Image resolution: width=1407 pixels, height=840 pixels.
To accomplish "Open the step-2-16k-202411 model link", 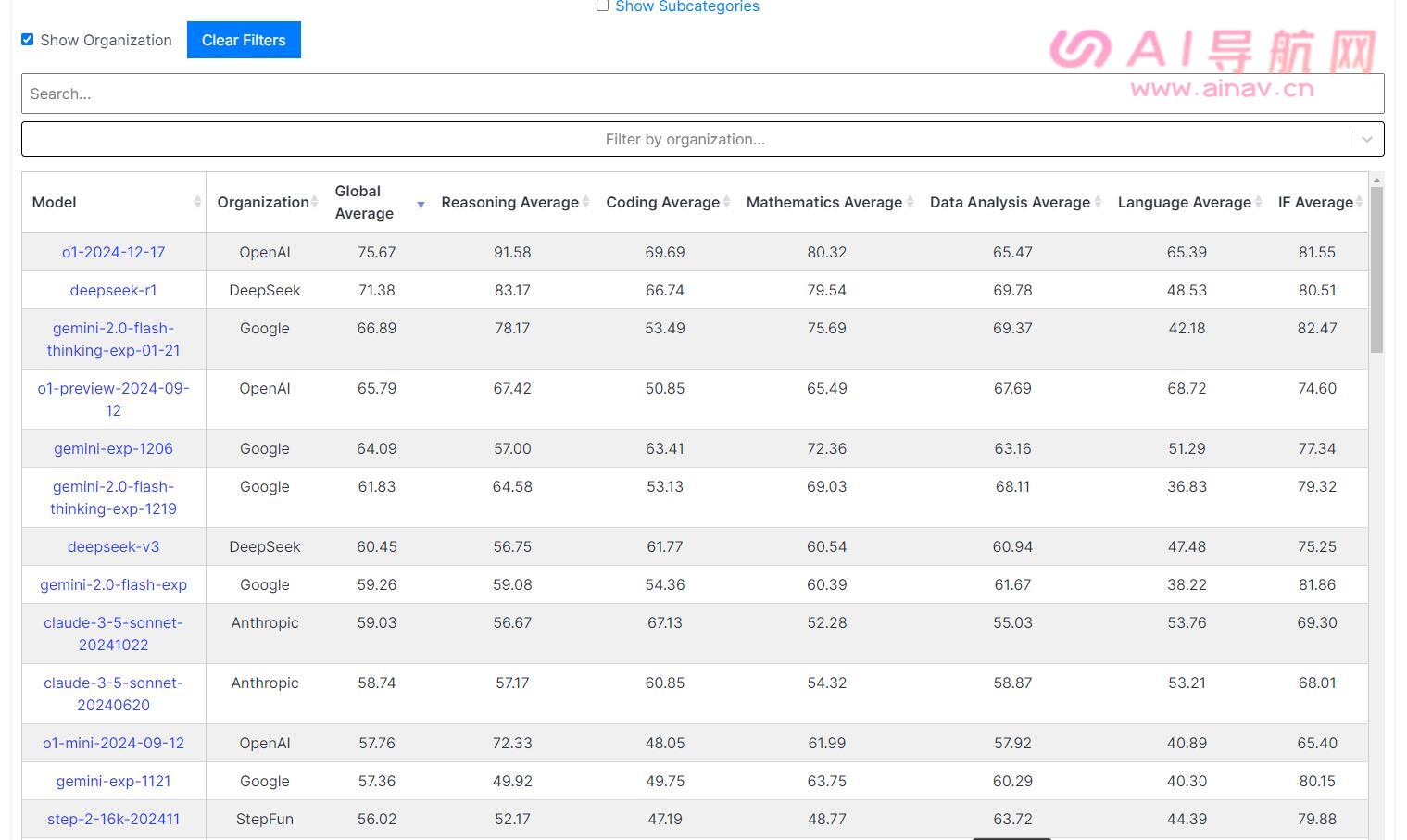I will [x=114, y=819].
